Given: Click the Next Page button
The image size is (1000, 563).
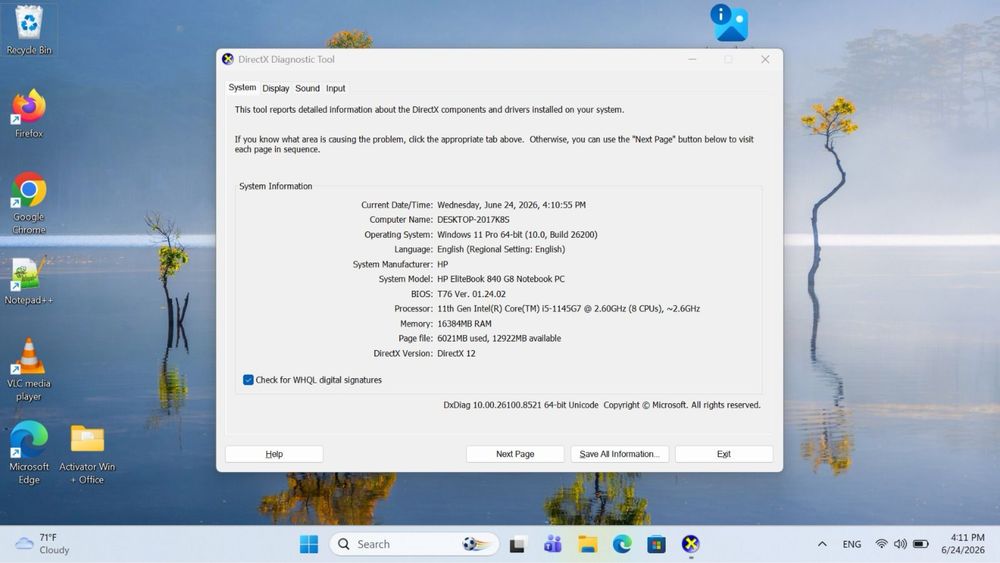Looking at the screenshot, I should click(515, 454).
